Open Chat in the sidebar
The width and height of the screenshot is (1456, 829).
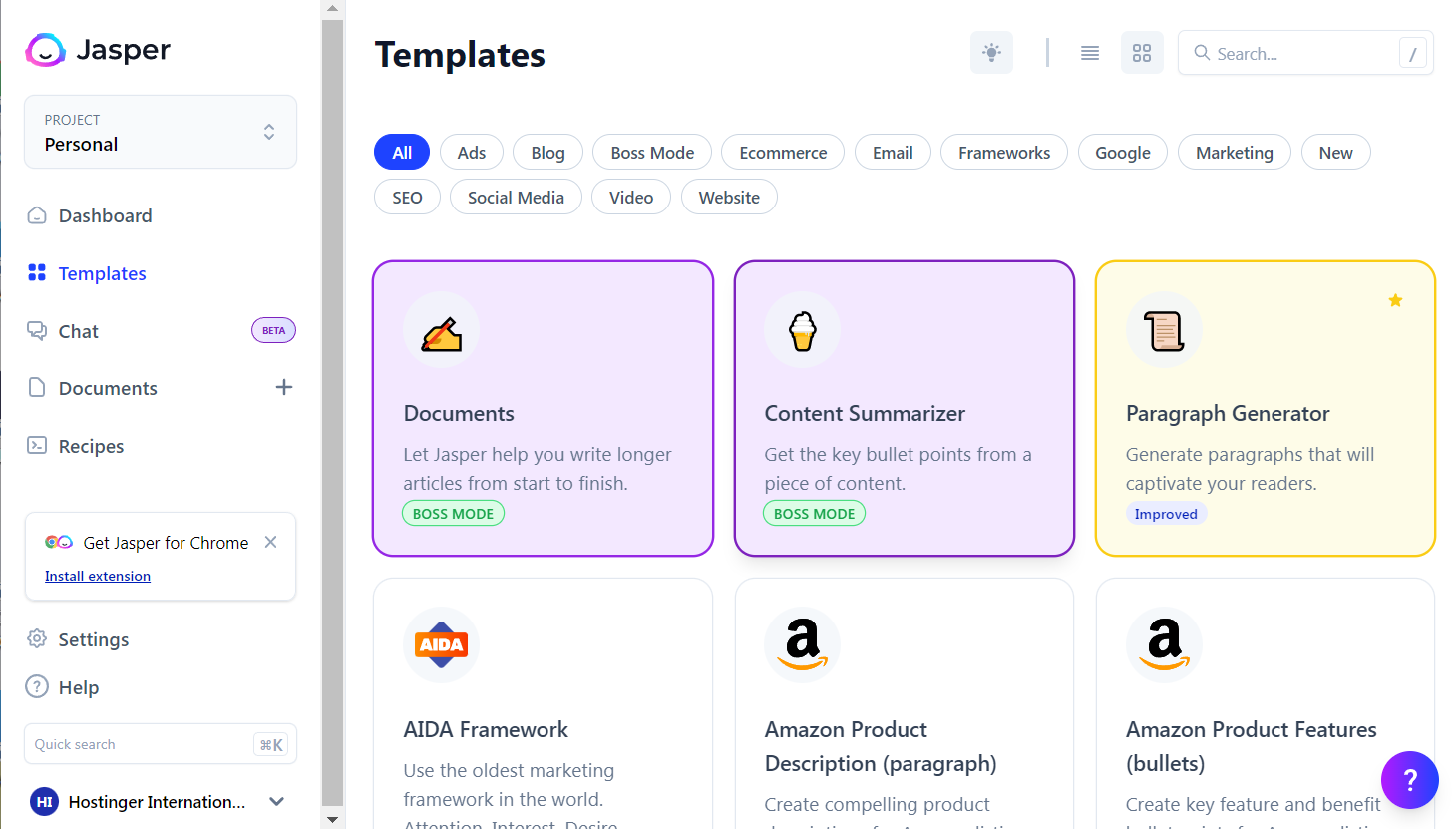click(78, 331)
